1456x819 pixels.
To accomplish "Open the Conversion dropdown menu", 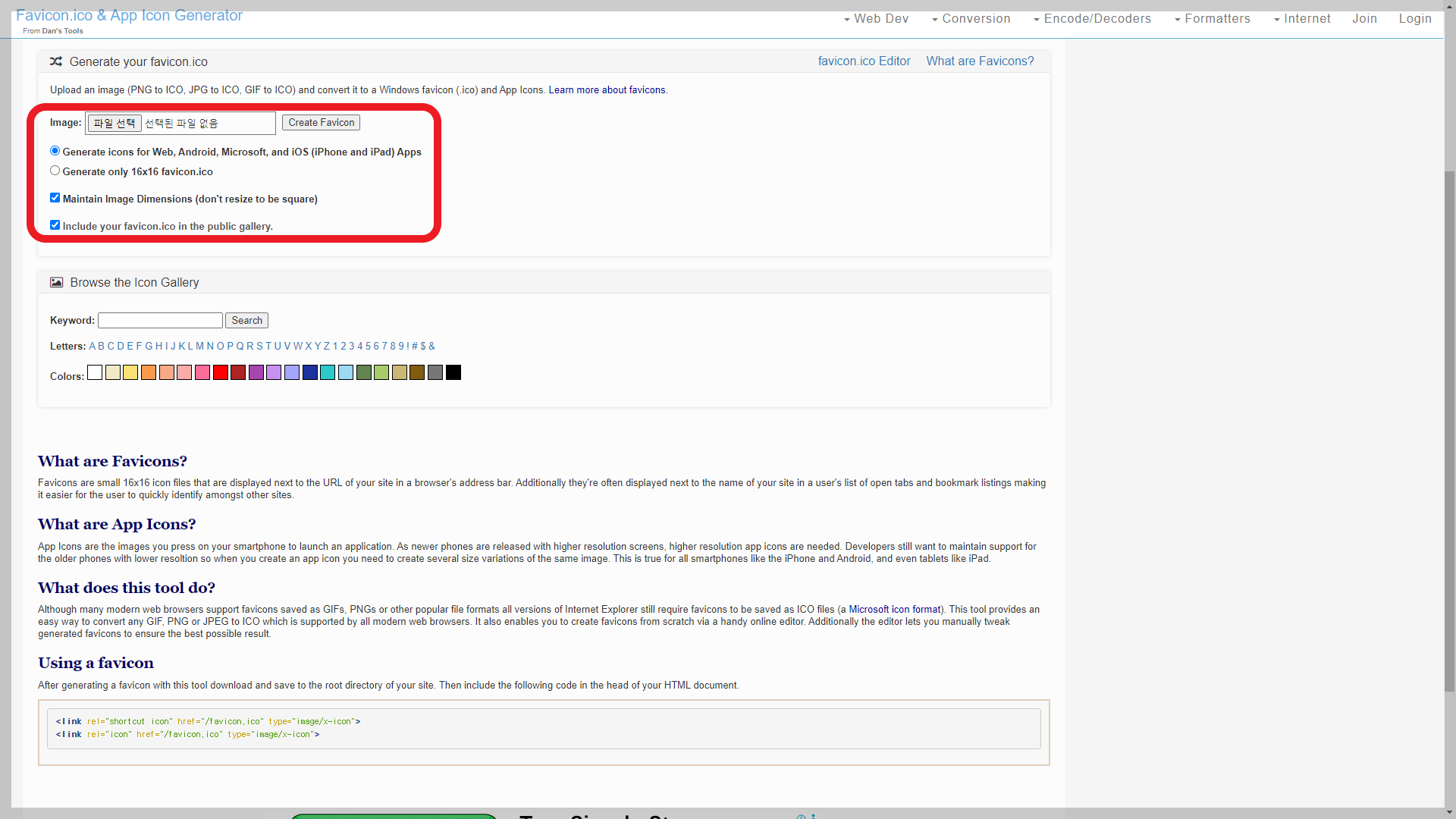I will (x=971, y=19).
